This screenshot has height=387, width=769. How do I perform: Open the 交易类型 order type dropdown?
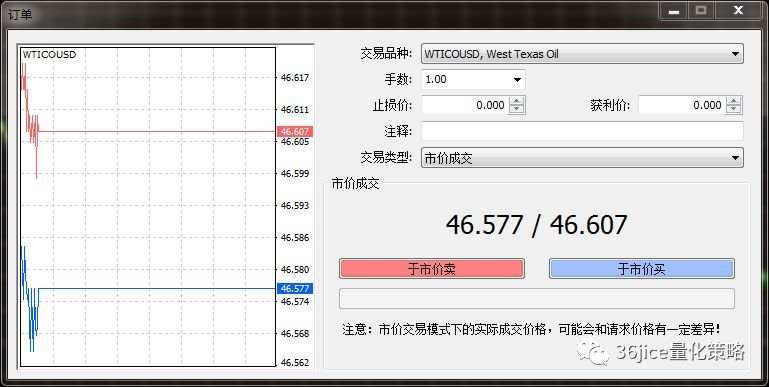[x=582, y=158]
